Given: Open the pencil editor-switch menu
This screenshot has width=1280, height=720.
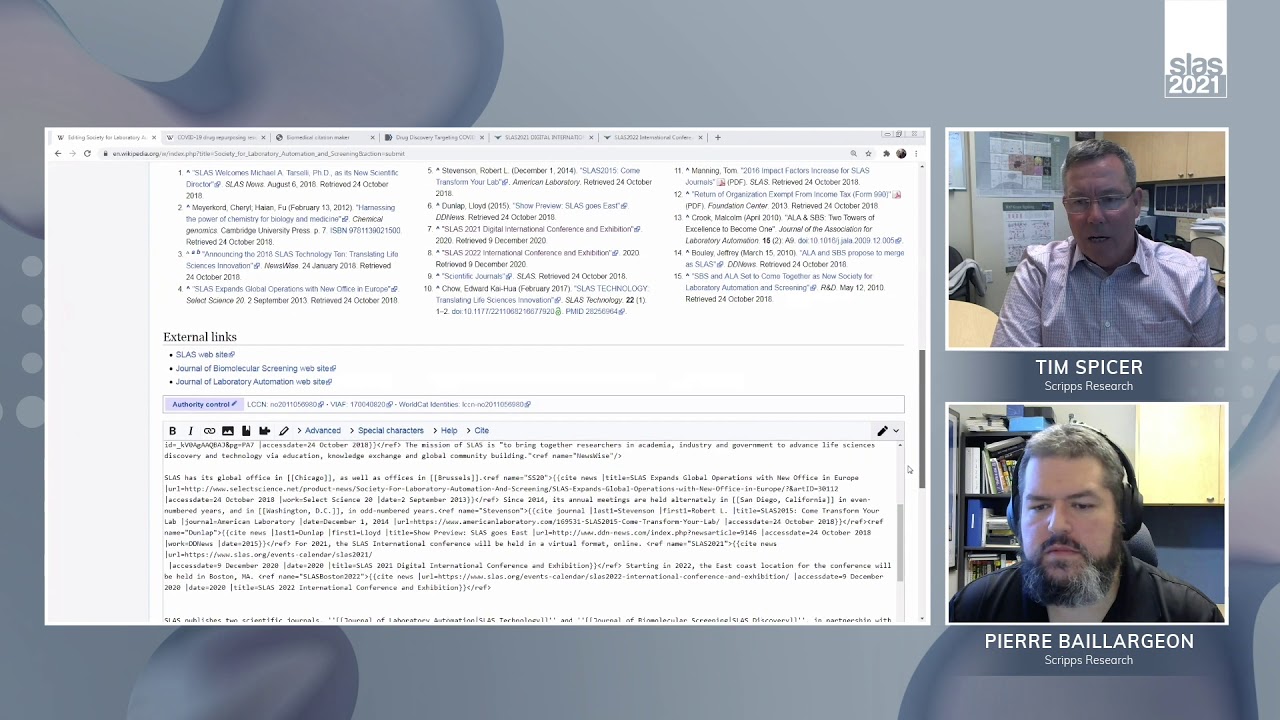Looking at the screenshot, I should (x=888, y=431).
